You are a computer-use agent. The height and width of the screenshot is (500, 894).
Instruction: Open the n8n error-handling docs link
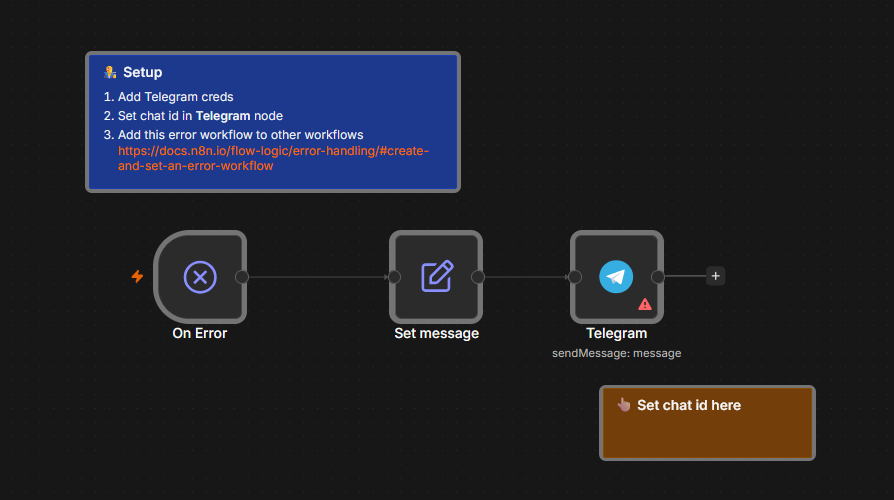[x=273, y=158]
